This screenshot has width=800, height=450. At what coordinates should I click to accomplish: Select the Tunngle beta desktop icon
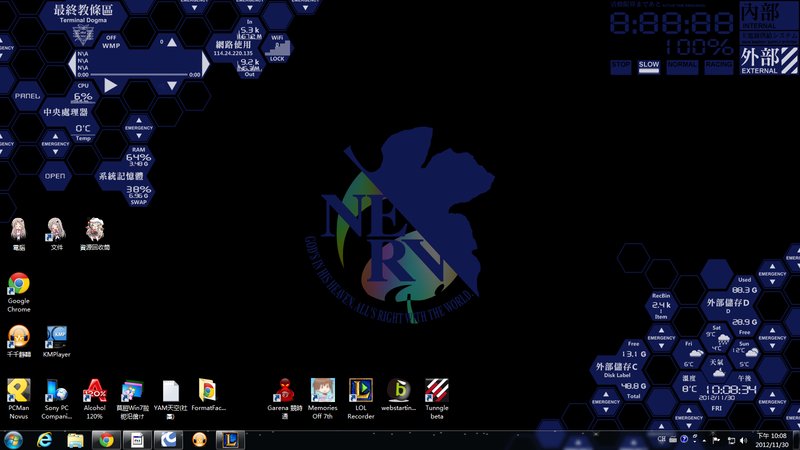click(x=437, y=399)
